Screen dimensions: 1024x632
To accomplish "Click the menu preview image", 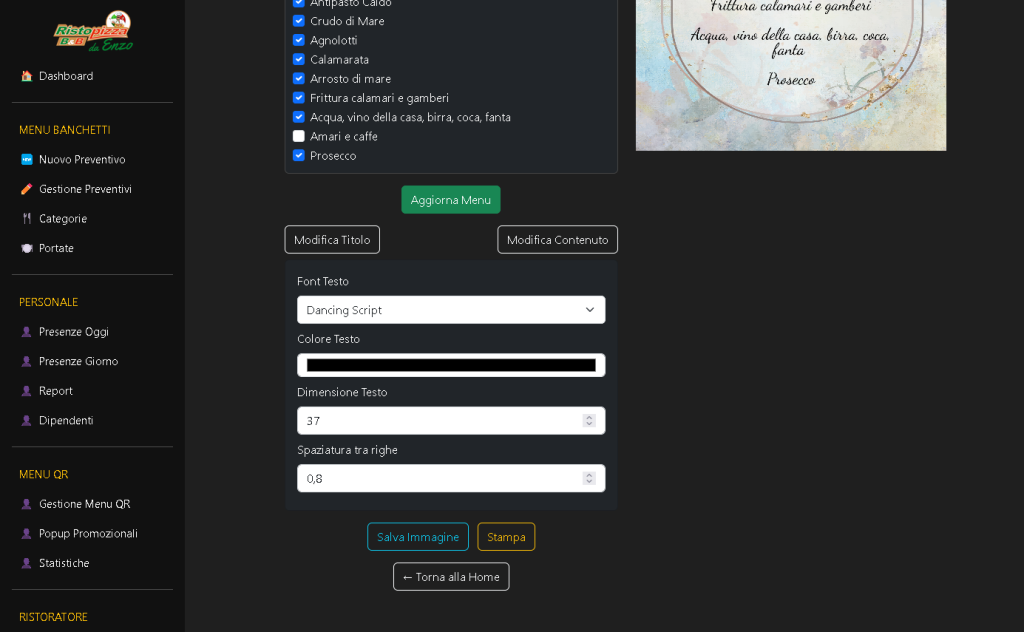I will (791, 75).
